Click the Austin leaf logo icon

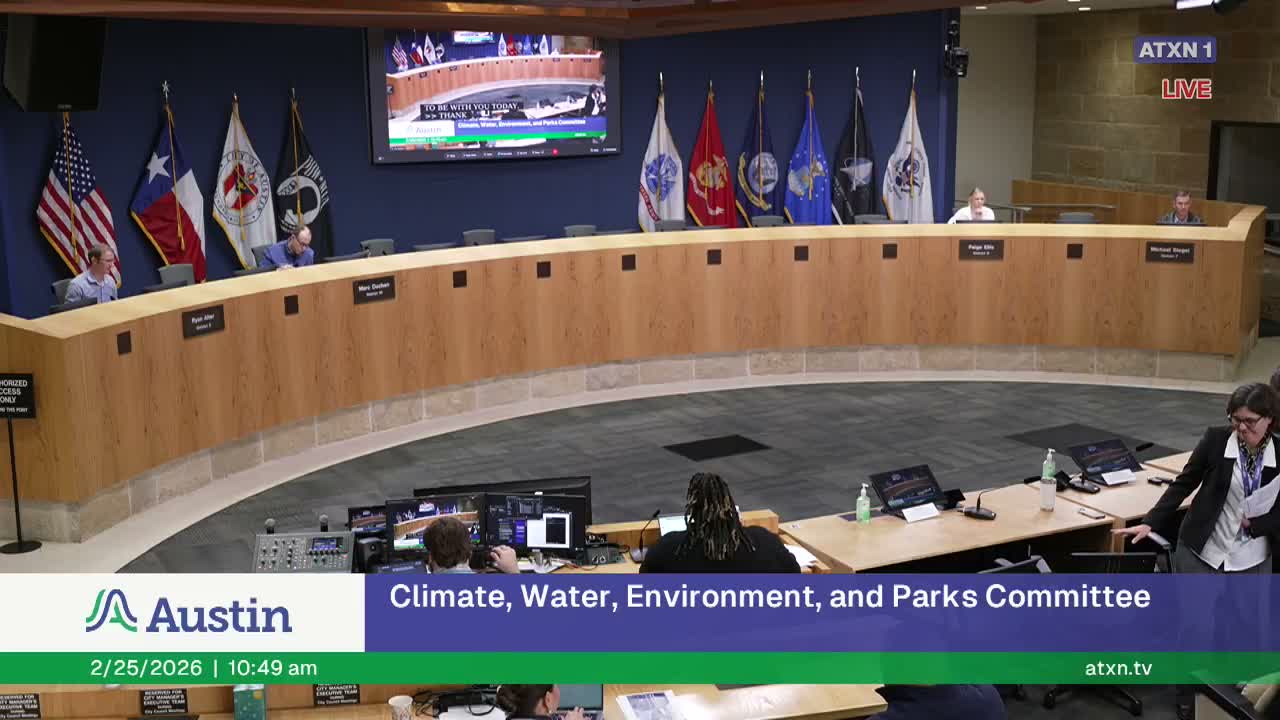pyautogui.click(x=111, y=611)
